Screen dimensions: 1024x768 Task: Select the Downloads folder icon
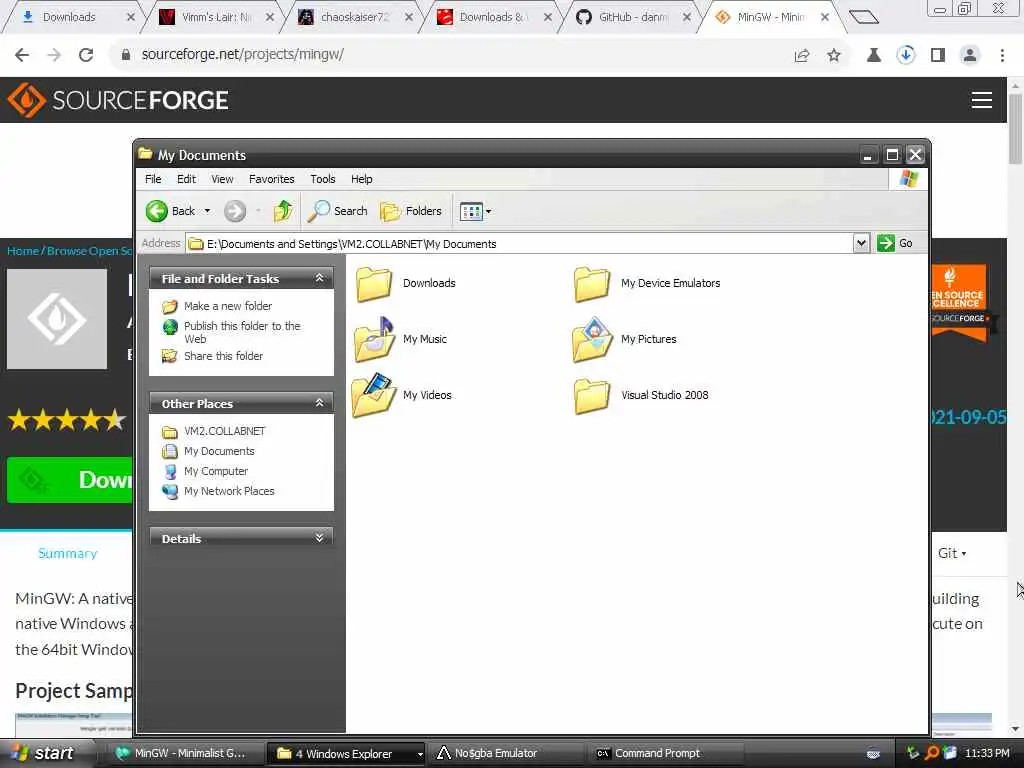(374, 284)
